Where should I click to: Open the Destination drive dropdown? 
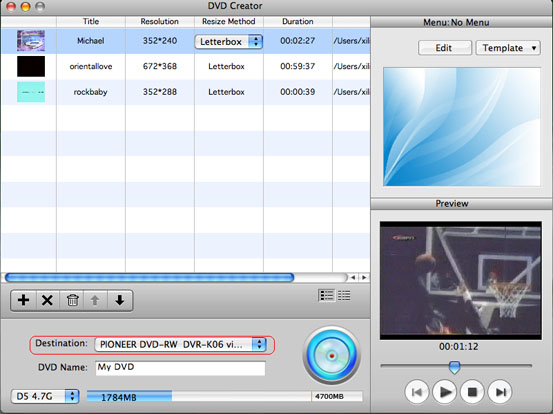(x=180, y=345)
